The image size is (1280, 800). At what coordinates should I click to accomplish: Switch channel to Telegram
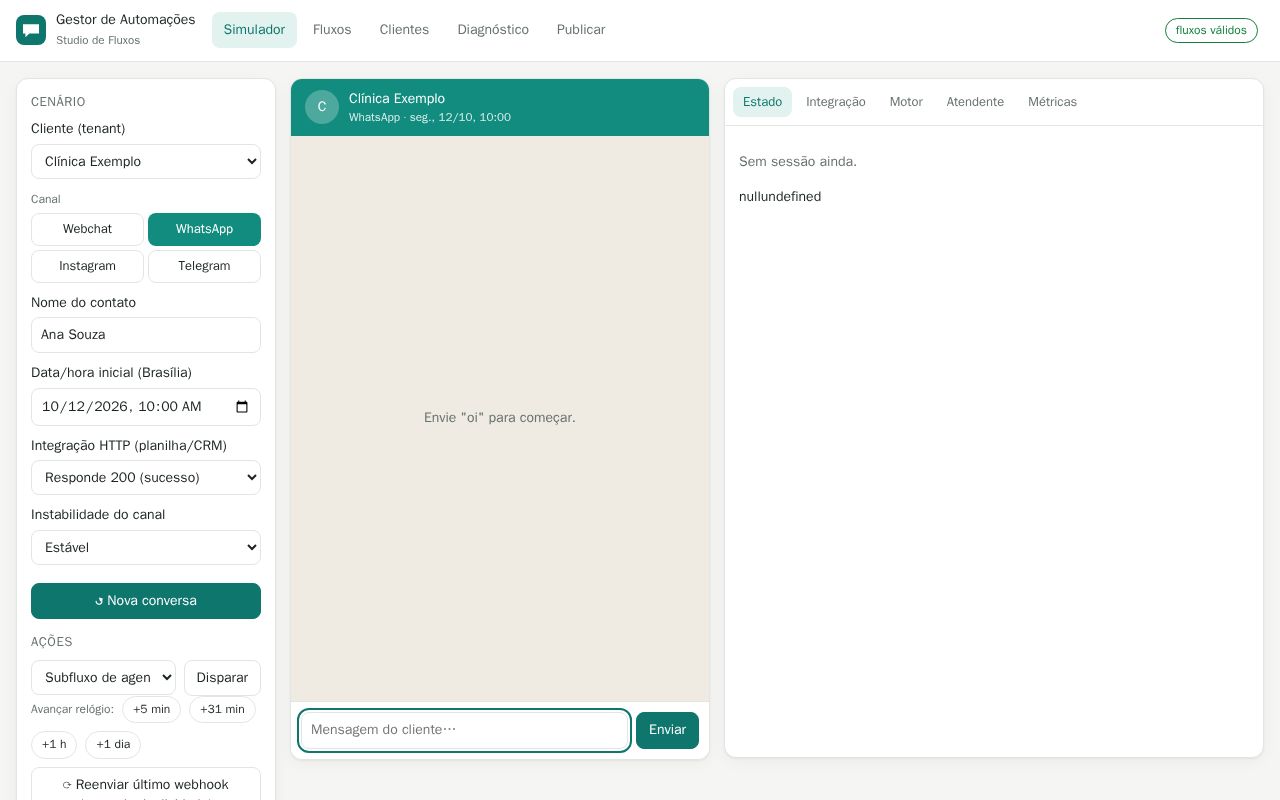point(204,266)
